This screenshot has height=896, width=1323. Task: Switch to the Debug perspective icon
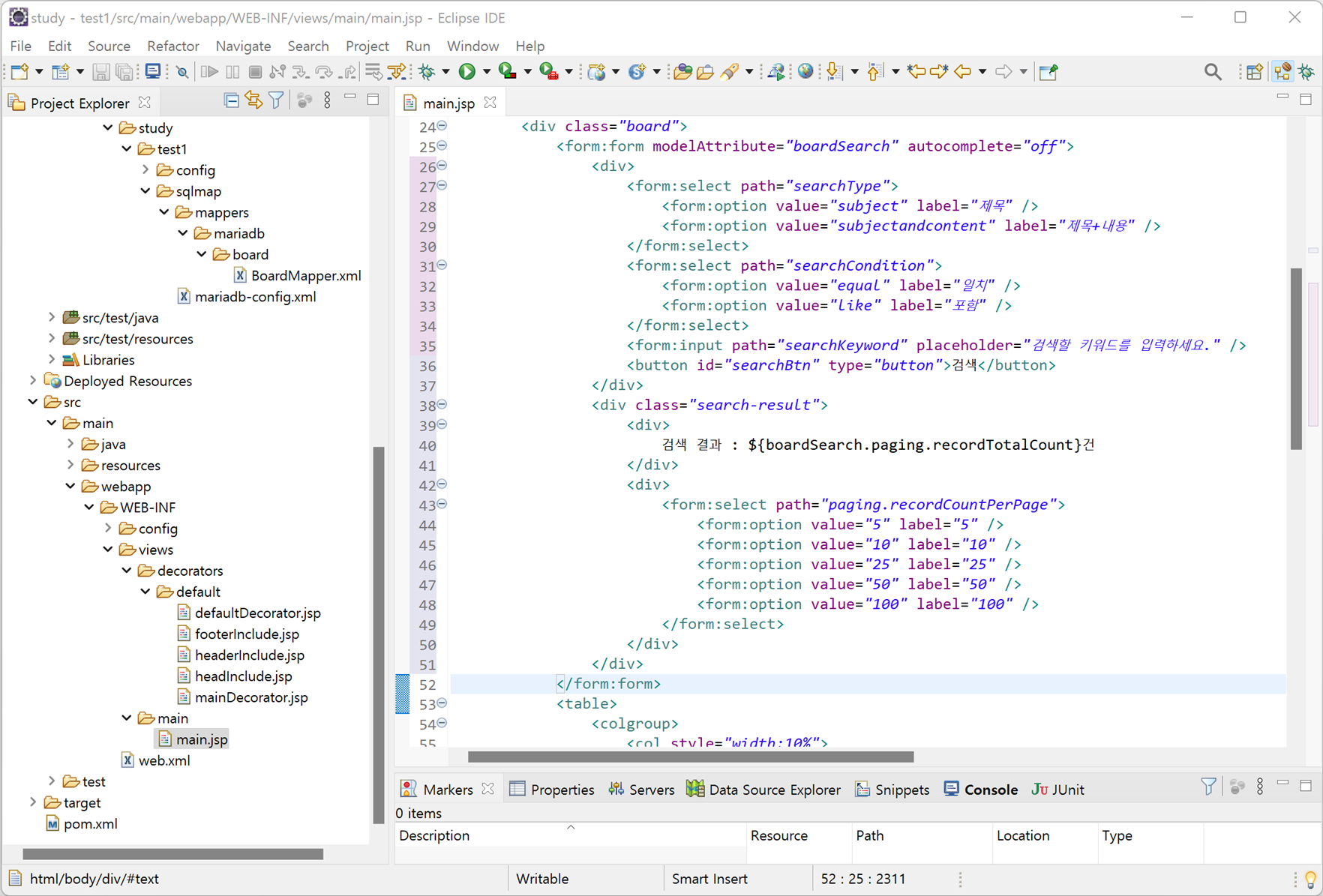(x=1307, y=72)
